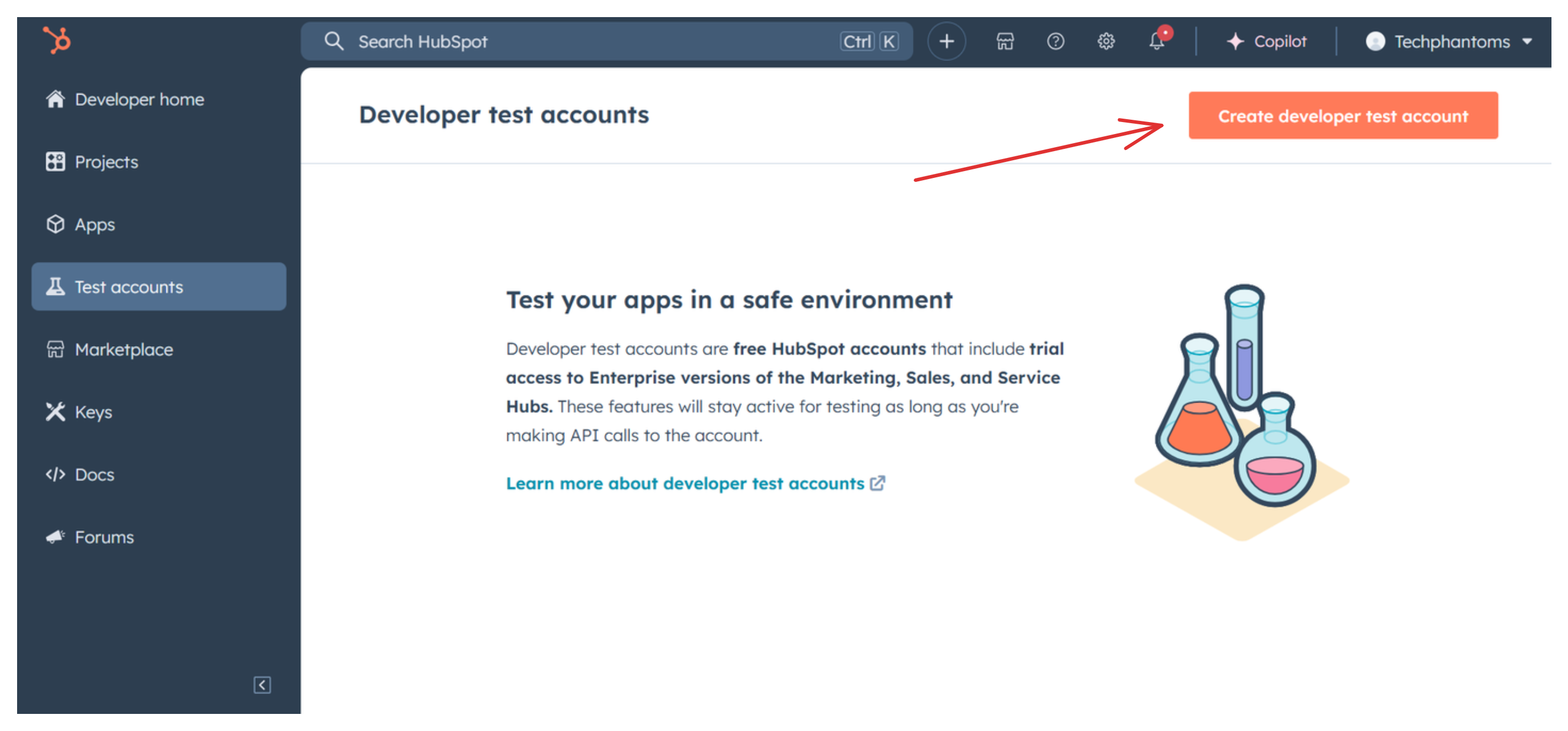The image size is (1568, 731).
Task: Open Apps in the sidebar
Action: (94, 225)
